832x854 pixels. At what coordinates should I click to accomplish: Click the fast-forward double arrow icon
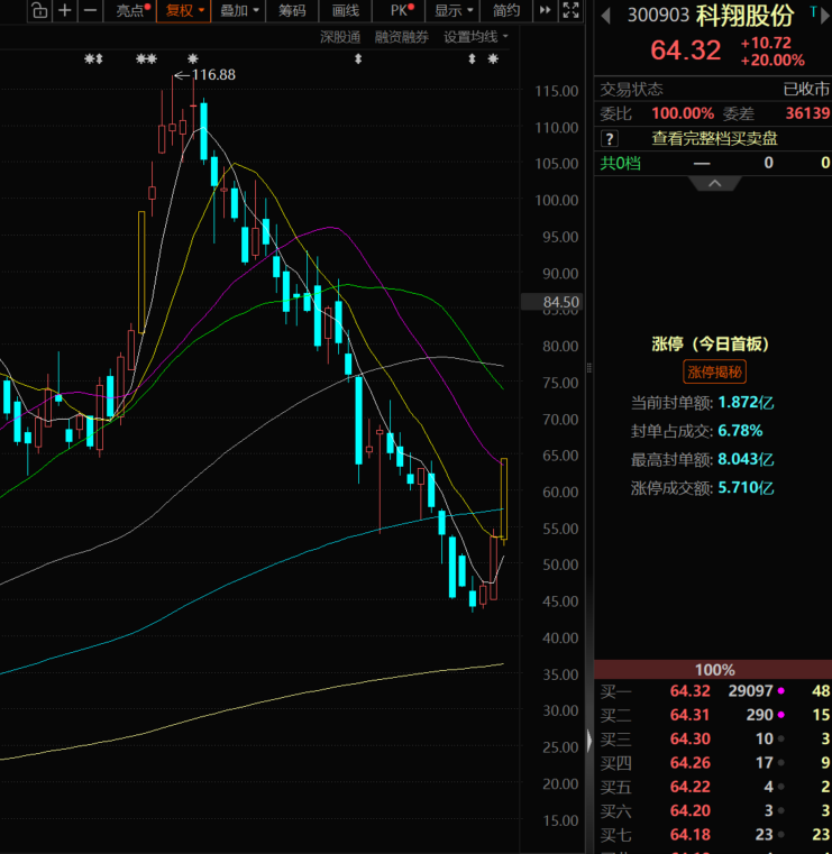click(x=545, y=10)
